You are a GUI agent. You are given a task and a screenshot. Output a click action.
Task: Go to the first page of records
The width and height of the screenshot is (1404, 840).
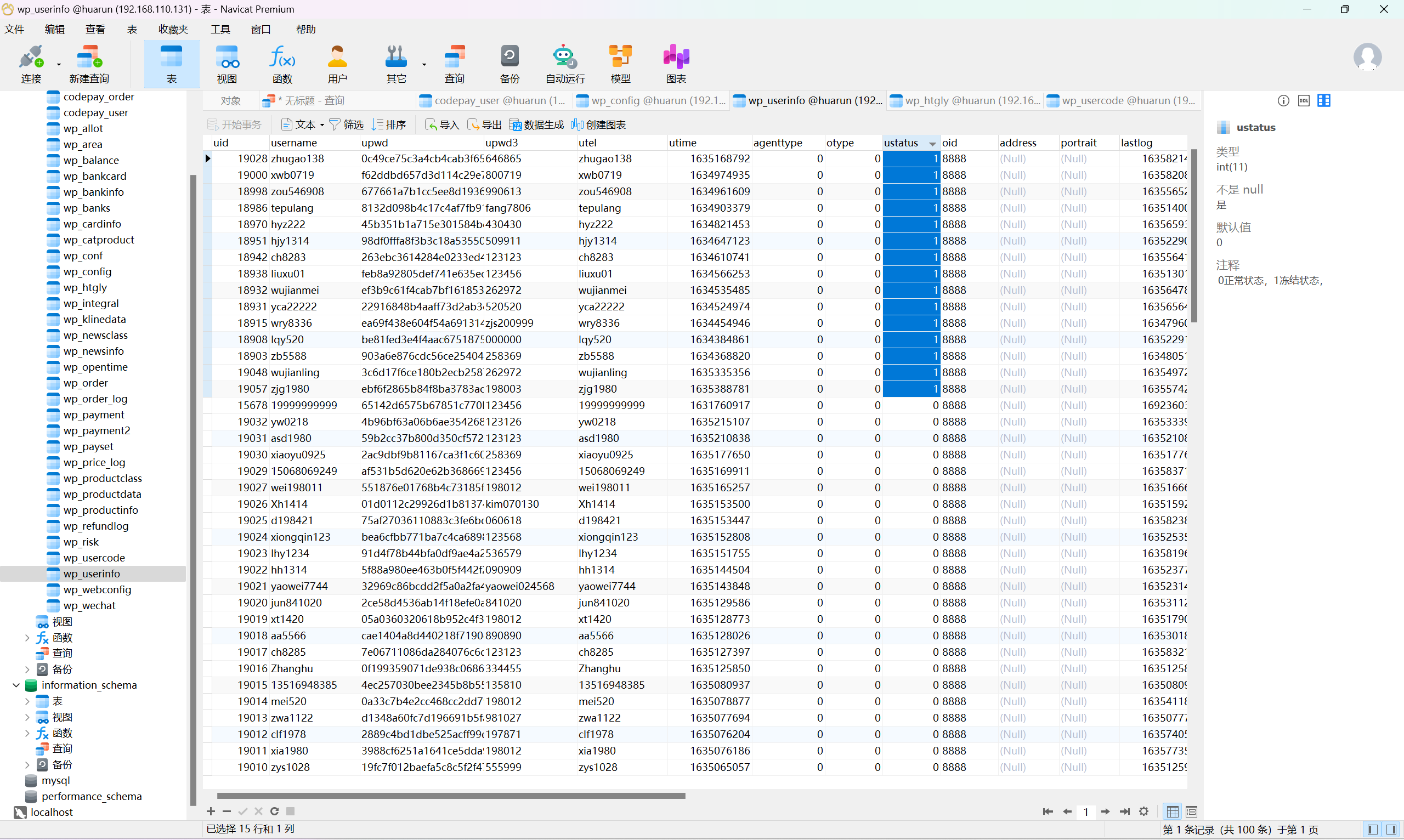1048,811
